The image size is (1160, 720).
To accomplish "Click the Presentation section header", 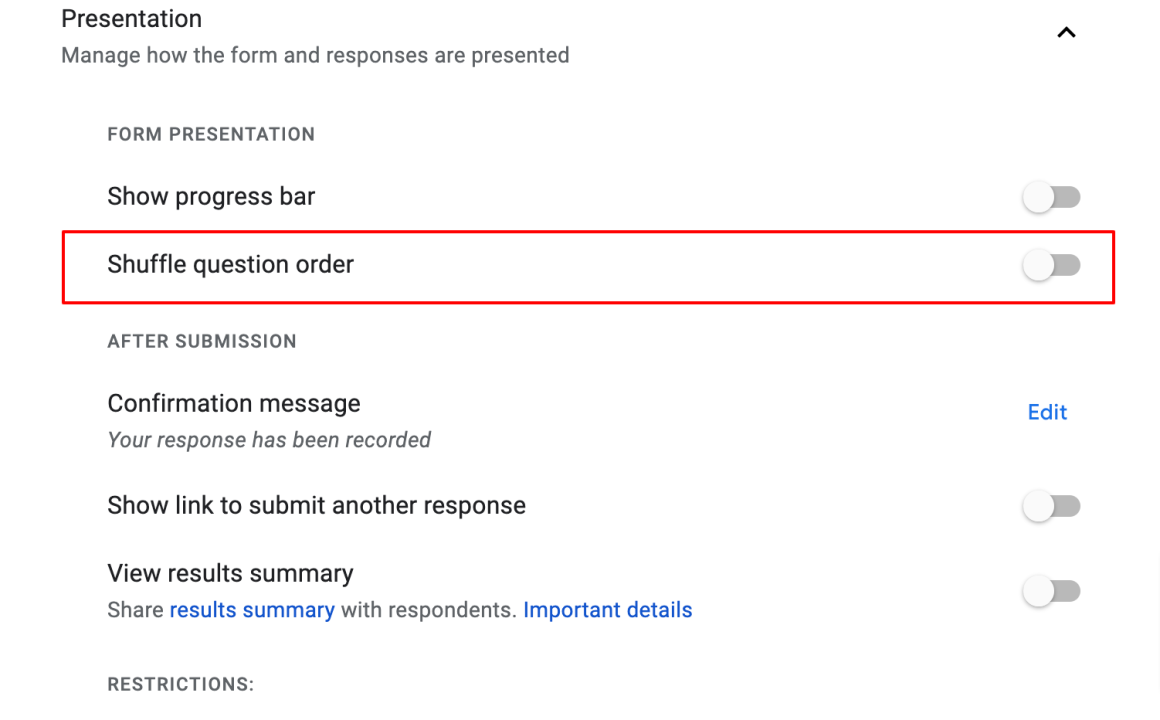I will click(131, 18).
